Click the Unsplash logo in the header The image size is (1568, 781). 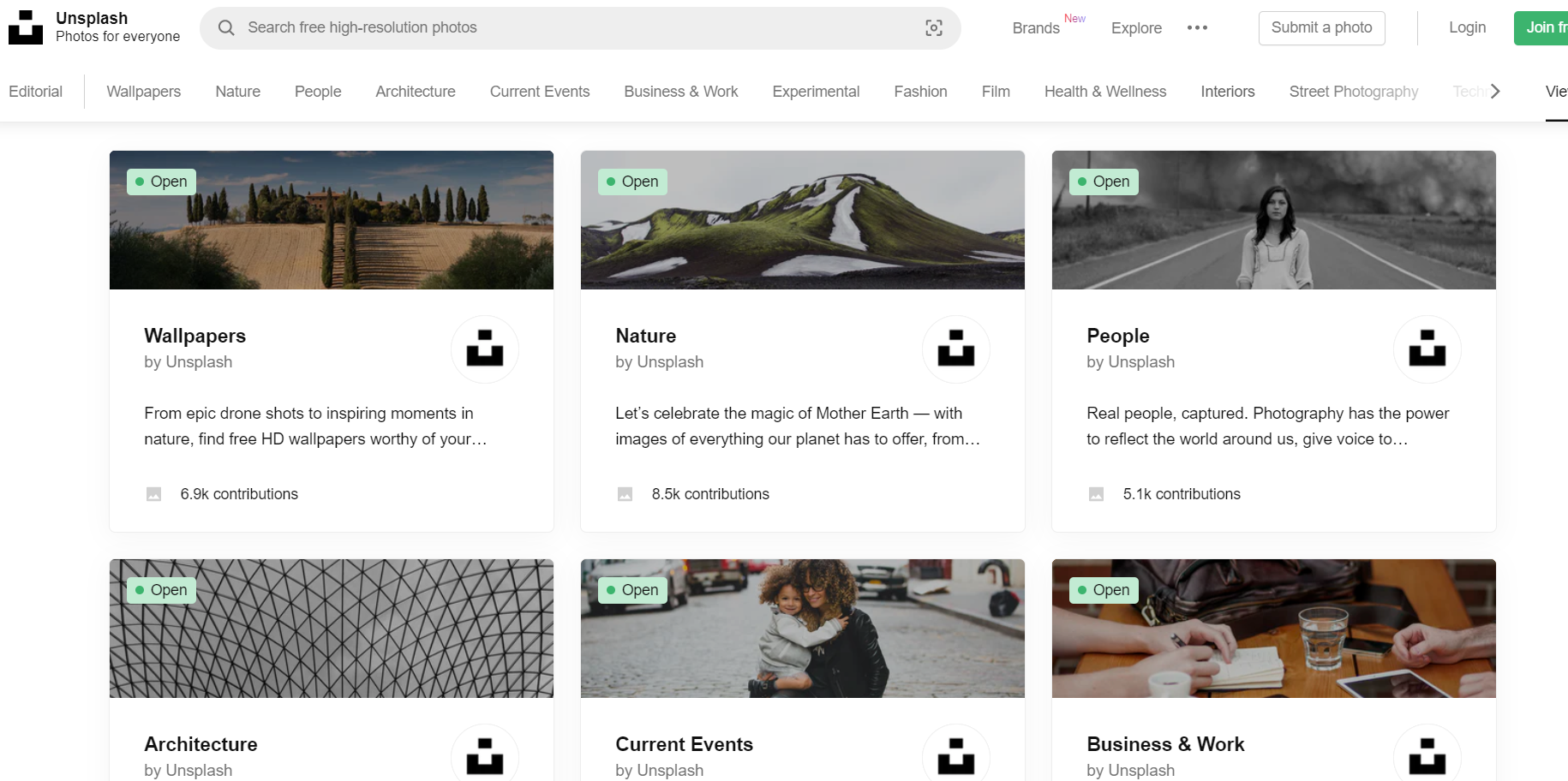(x=26, y=27)
